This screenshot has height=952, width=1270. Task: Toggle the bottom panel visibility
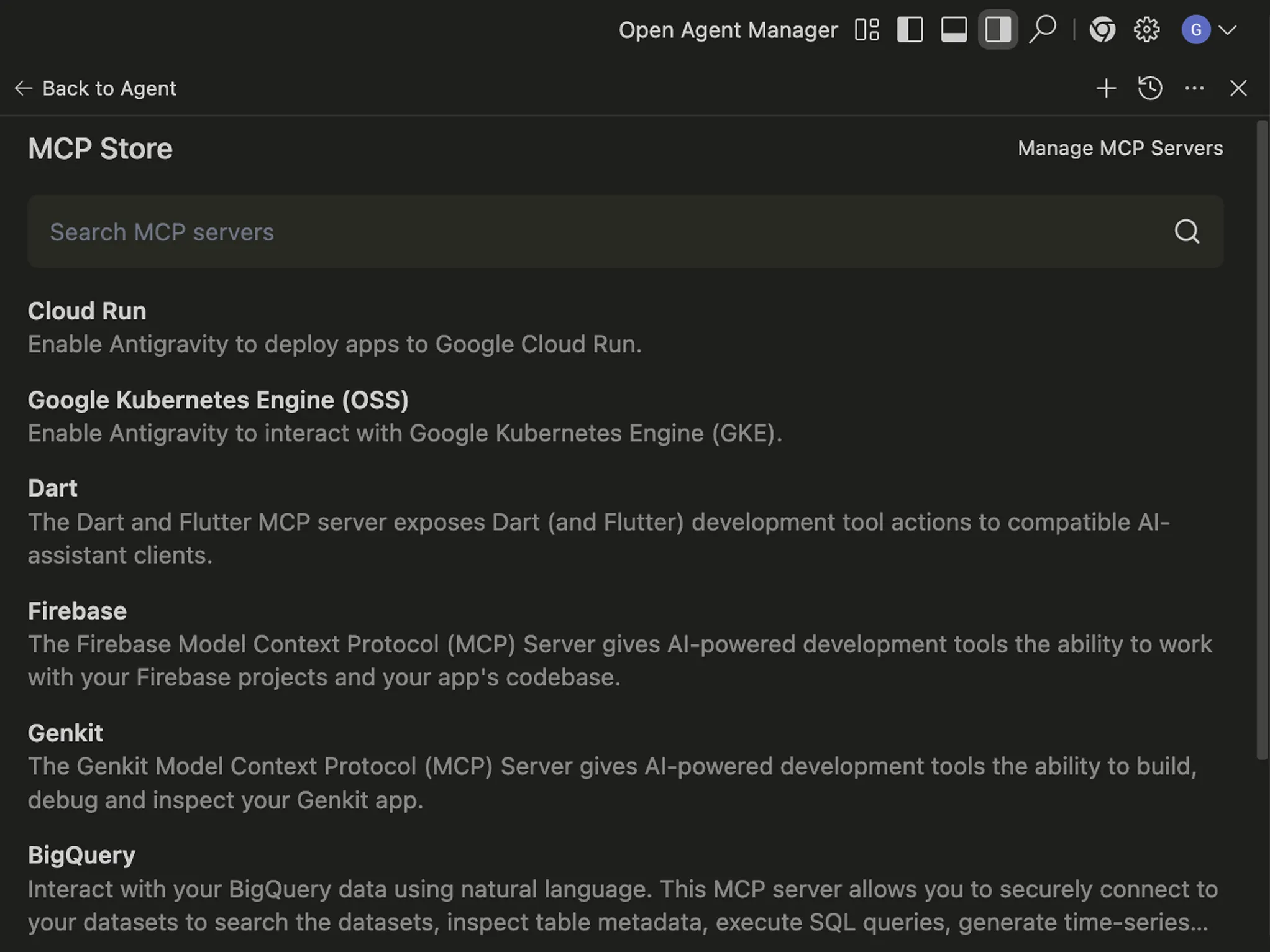point(953,29)
